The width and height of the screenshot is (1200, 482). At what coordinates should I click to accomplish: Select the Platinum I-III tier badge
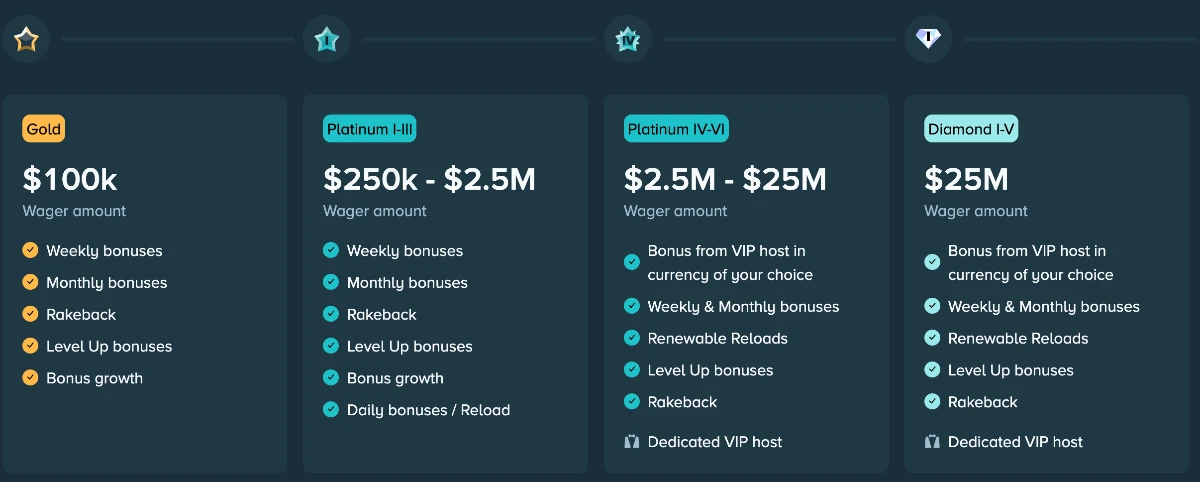370,129
